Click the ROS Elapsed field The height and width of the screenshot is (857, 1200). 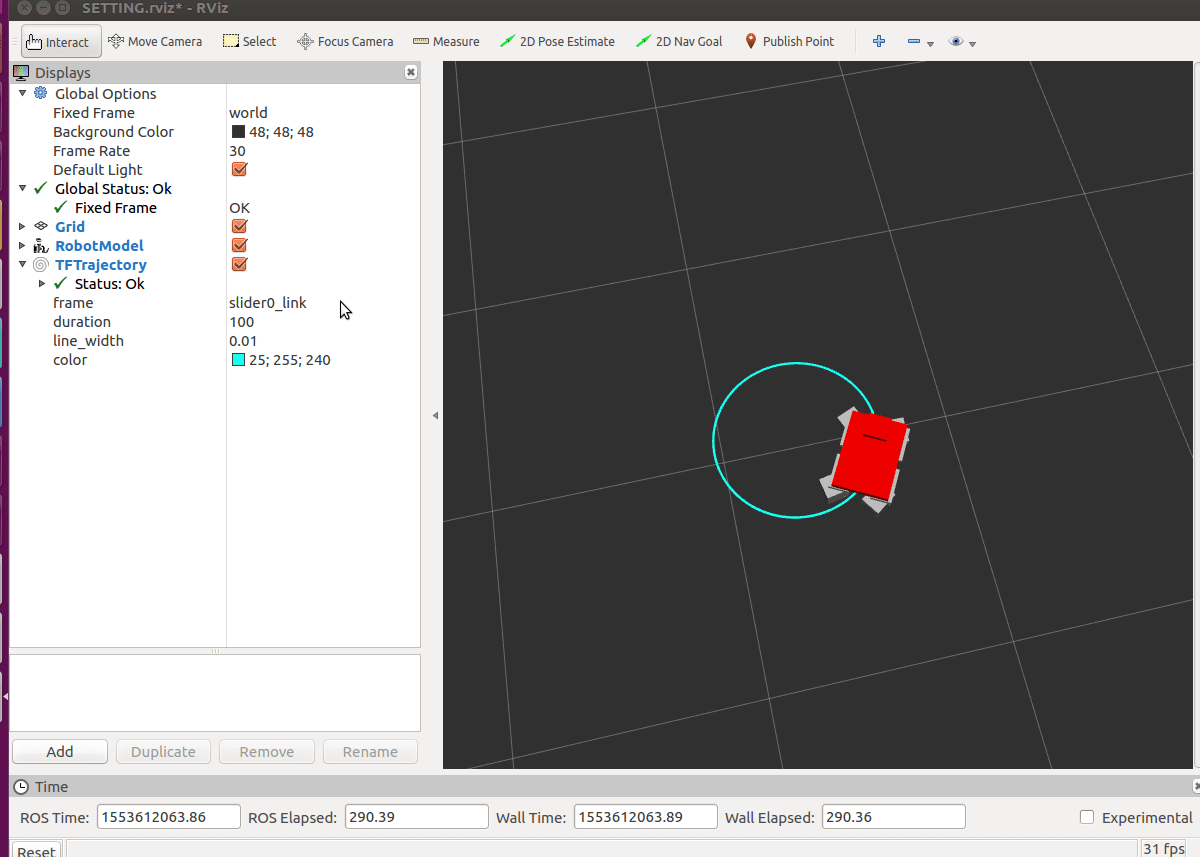[x=417, y=817]
